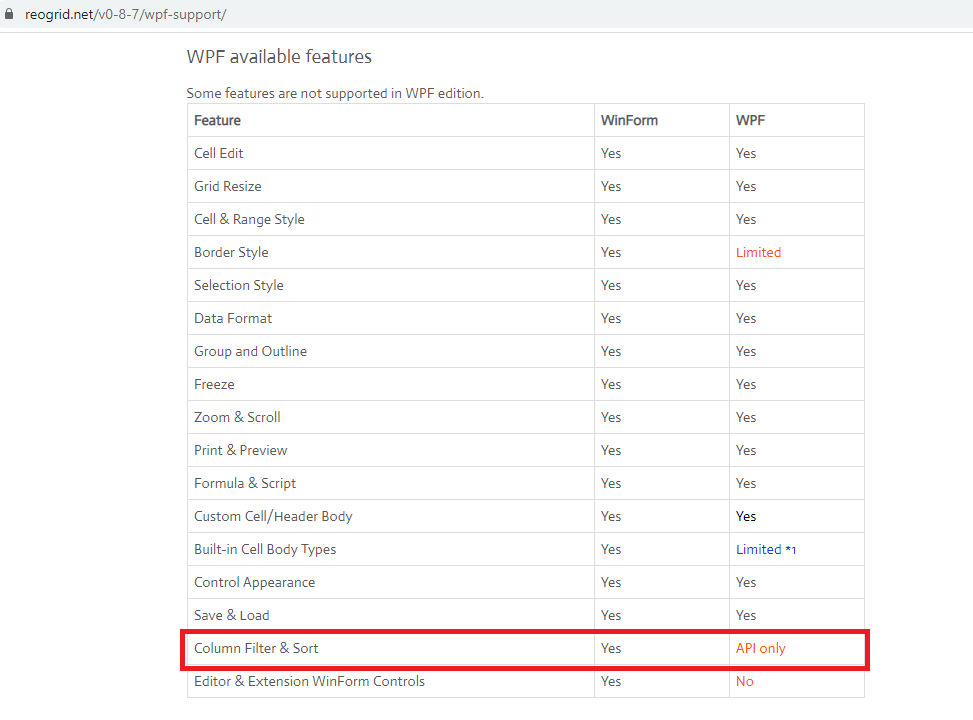Click the Built-in Cell Body Types link
This screenshot has height=720, width=973.
point(264,549)
